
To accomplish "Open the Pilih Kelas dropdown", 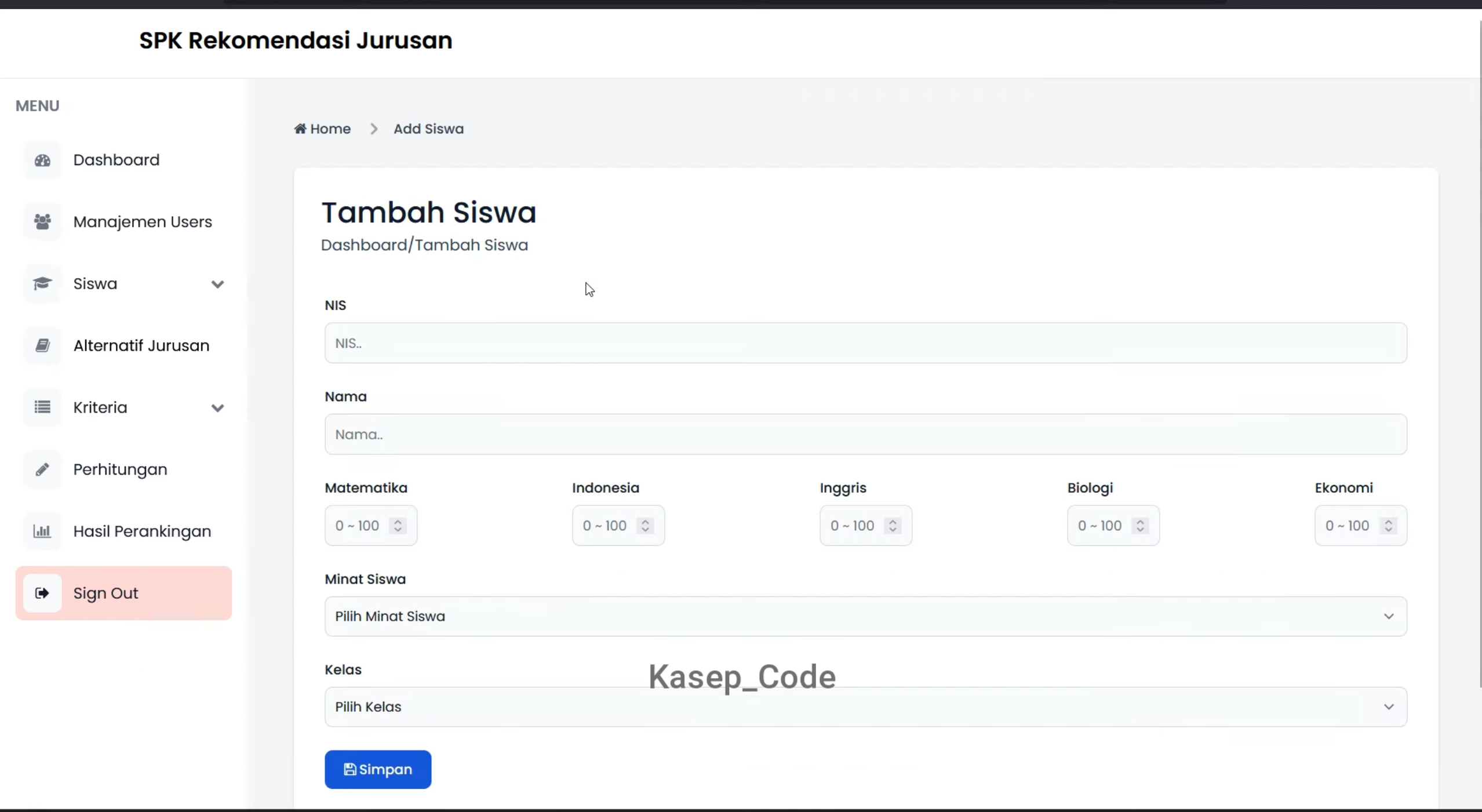I will point(866,707).
